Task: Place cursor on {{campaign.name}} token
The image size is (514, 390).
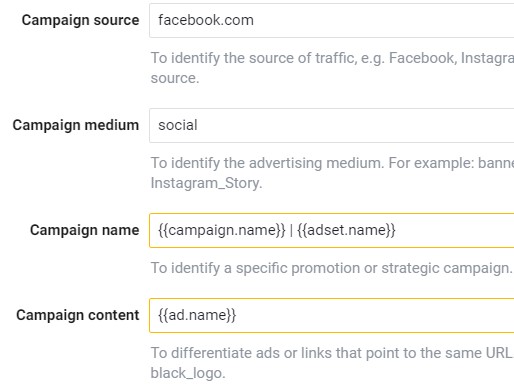Action: [x=222, y=230]
